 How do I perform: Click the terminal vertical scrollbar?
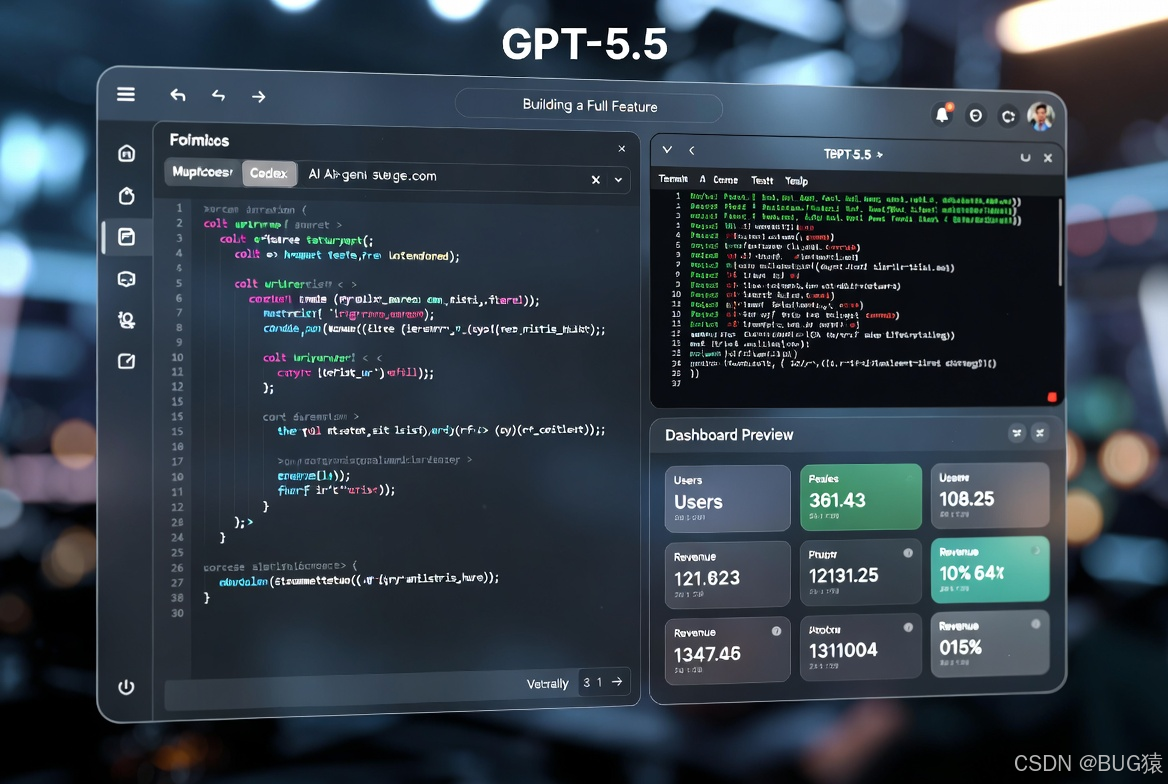pos(1060,242)
